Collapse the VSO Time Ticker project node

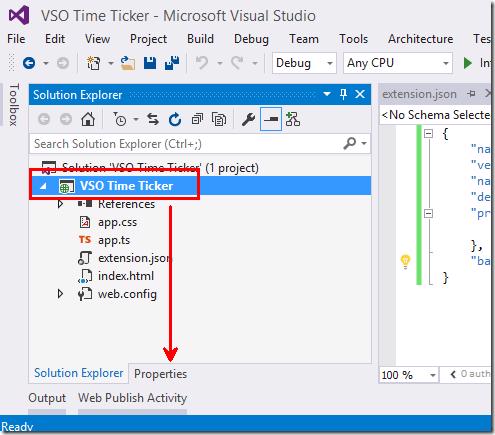pos(43,186)
